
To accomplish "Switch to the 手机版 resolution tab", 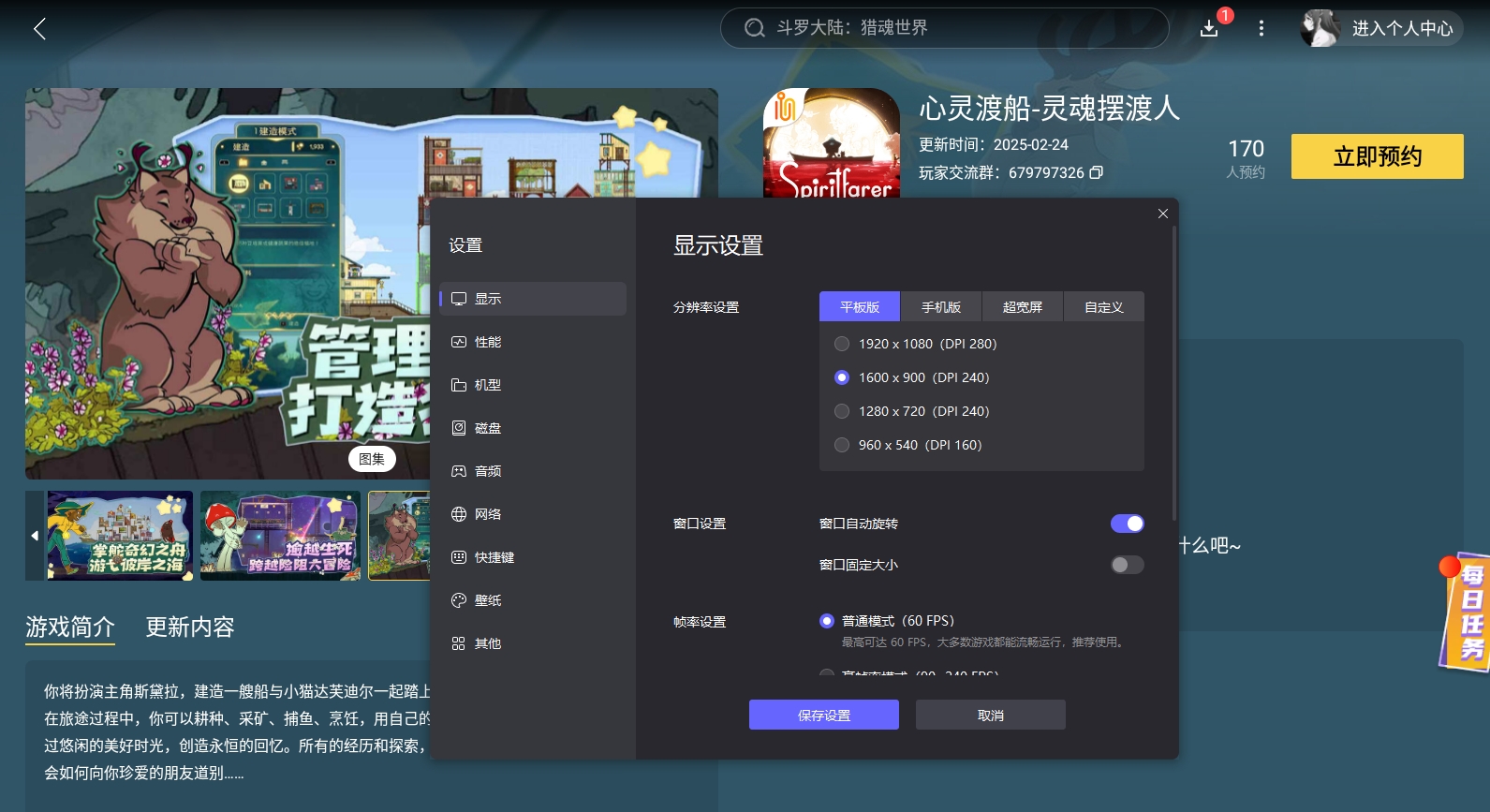I will point(941,307).
